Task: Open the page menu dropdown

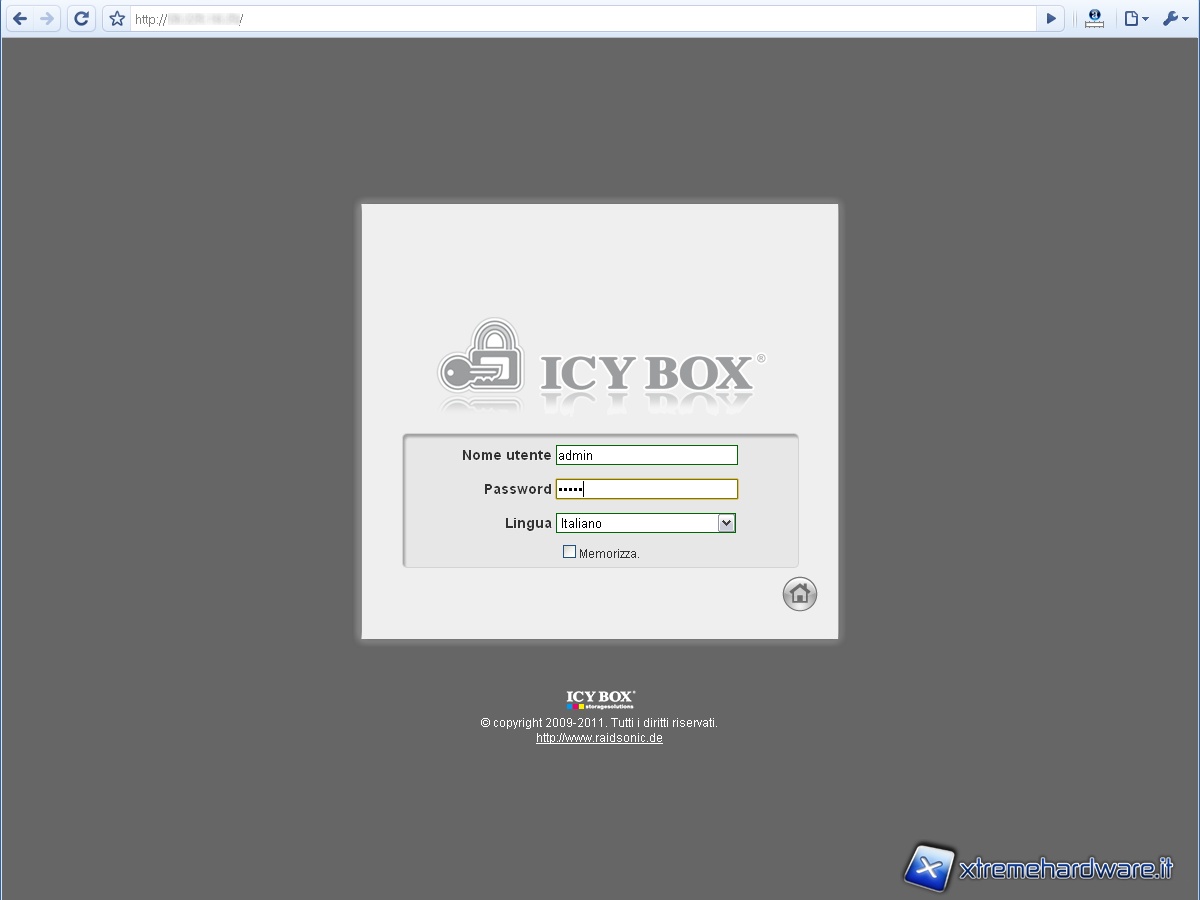Action: tap(1135, 18)
